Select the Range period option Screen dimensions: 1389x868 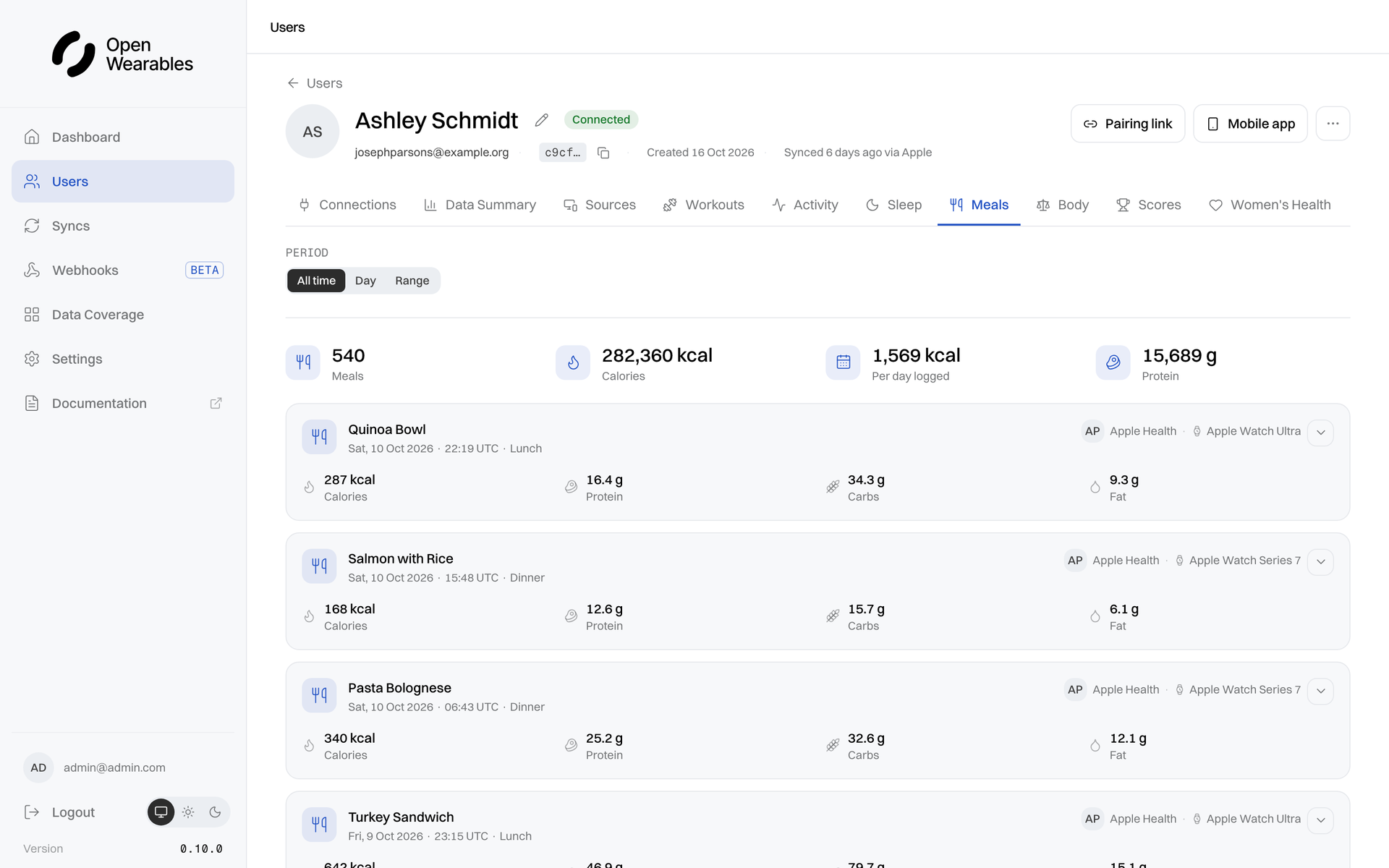point(412,281)
